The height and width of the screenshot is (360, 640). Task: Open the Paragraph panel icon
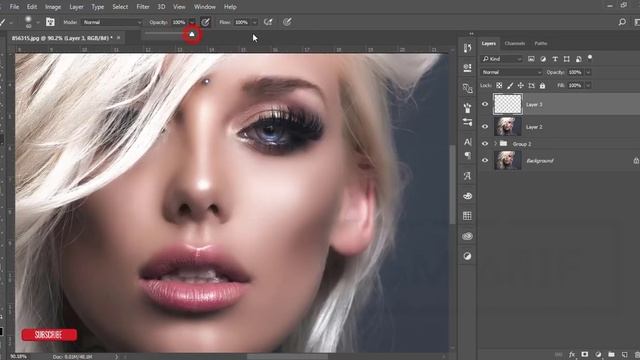pos(467,156)
